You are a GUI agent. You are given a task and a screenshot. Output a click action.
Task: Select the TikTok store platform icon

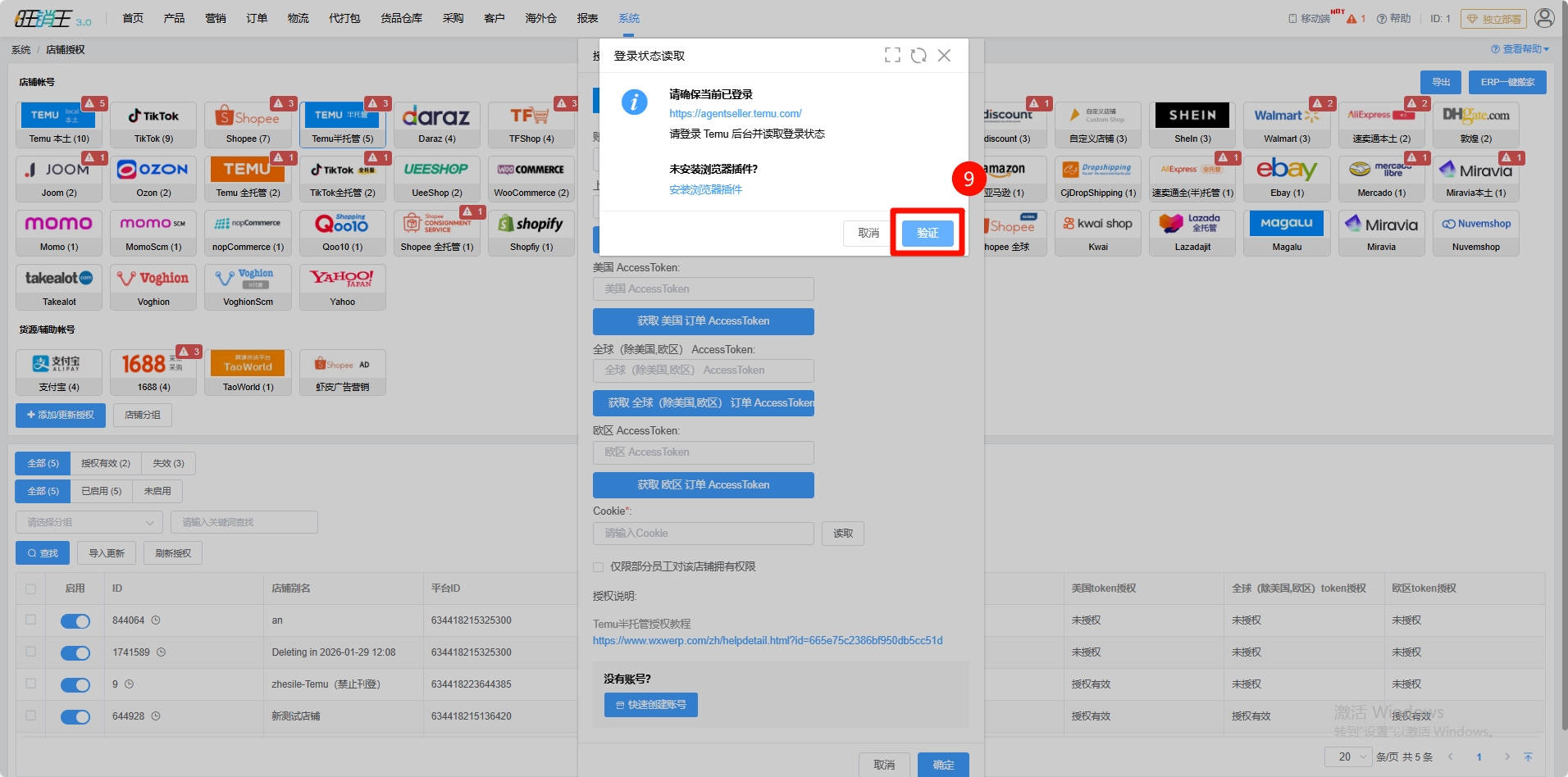(x=153, y=124)
